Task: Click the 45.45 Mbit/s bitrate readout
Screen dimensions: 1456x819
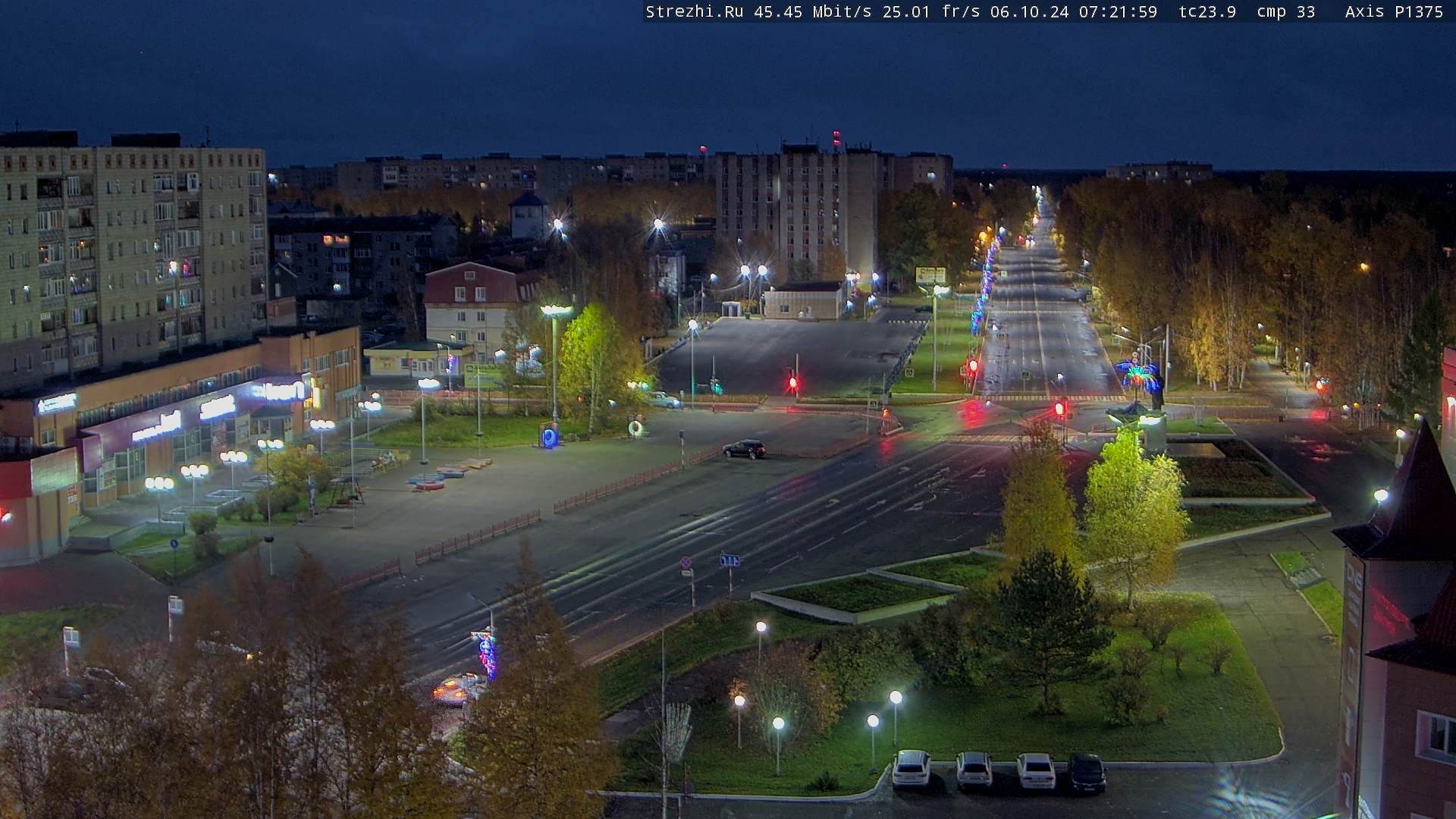Action: 813,11
